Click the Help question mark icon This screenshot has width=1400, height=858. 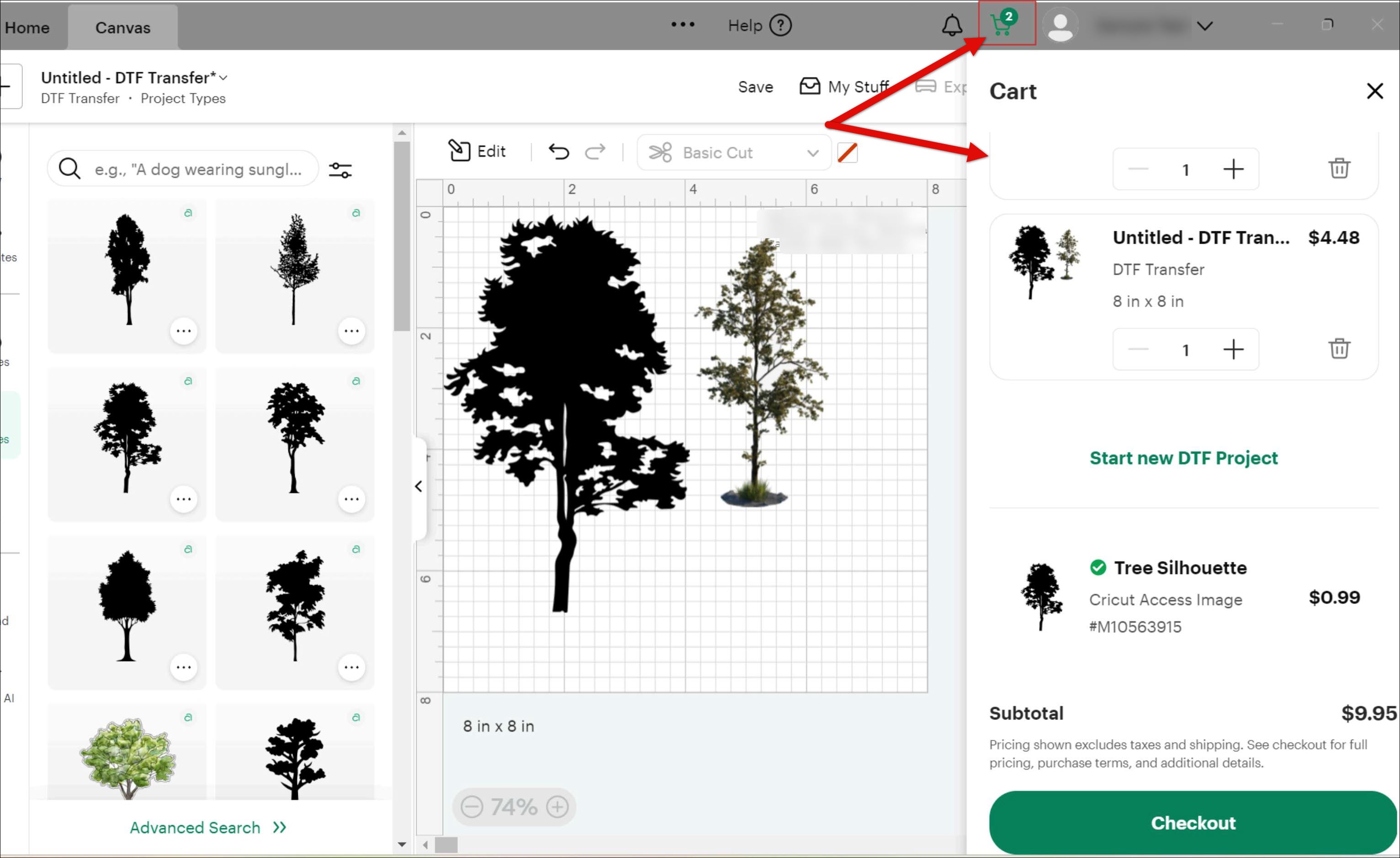(x=780, y=26)
